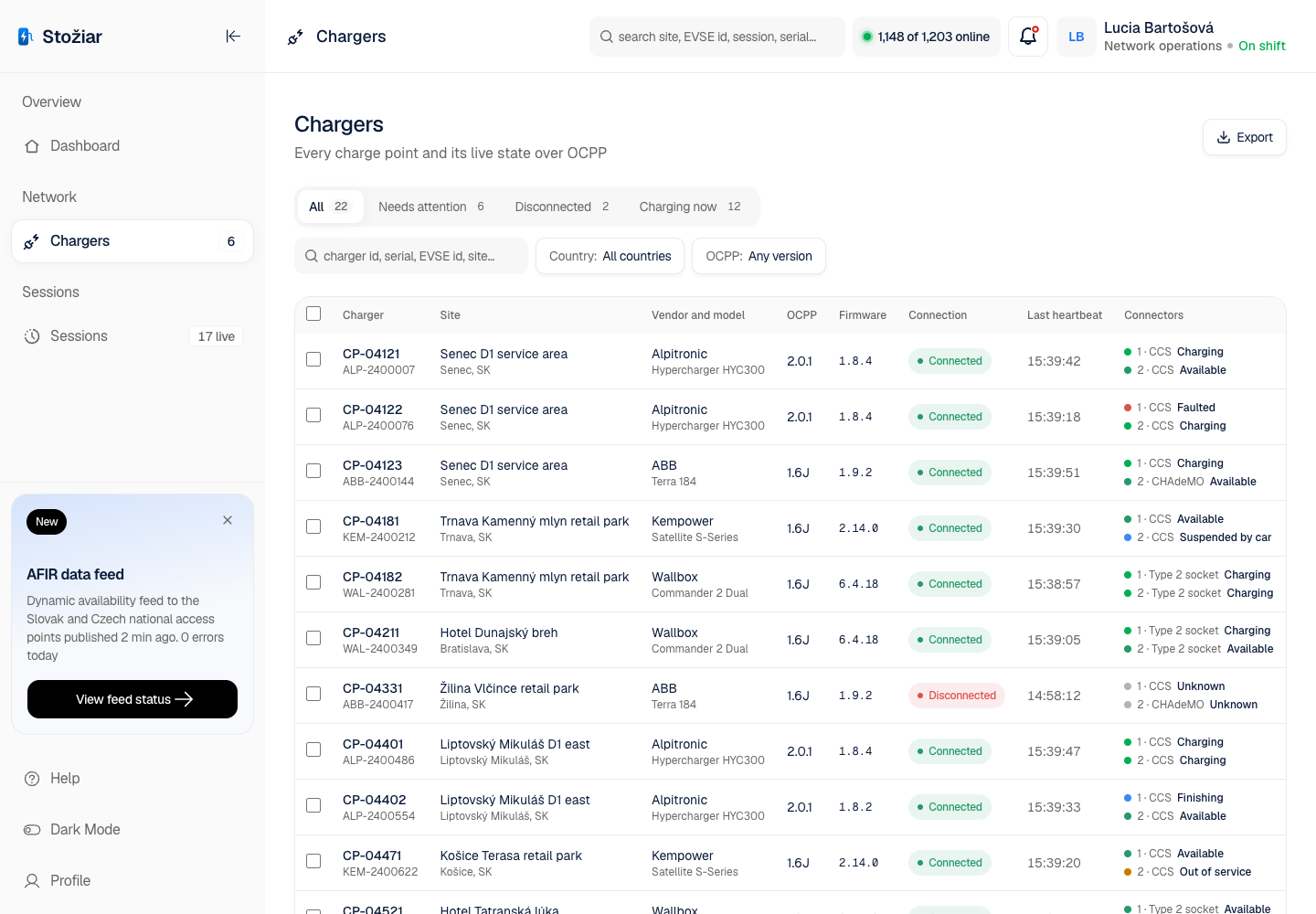Click the Help question mark icon
The height and width of the screenshot is (914, 1316).
(32, 779)
